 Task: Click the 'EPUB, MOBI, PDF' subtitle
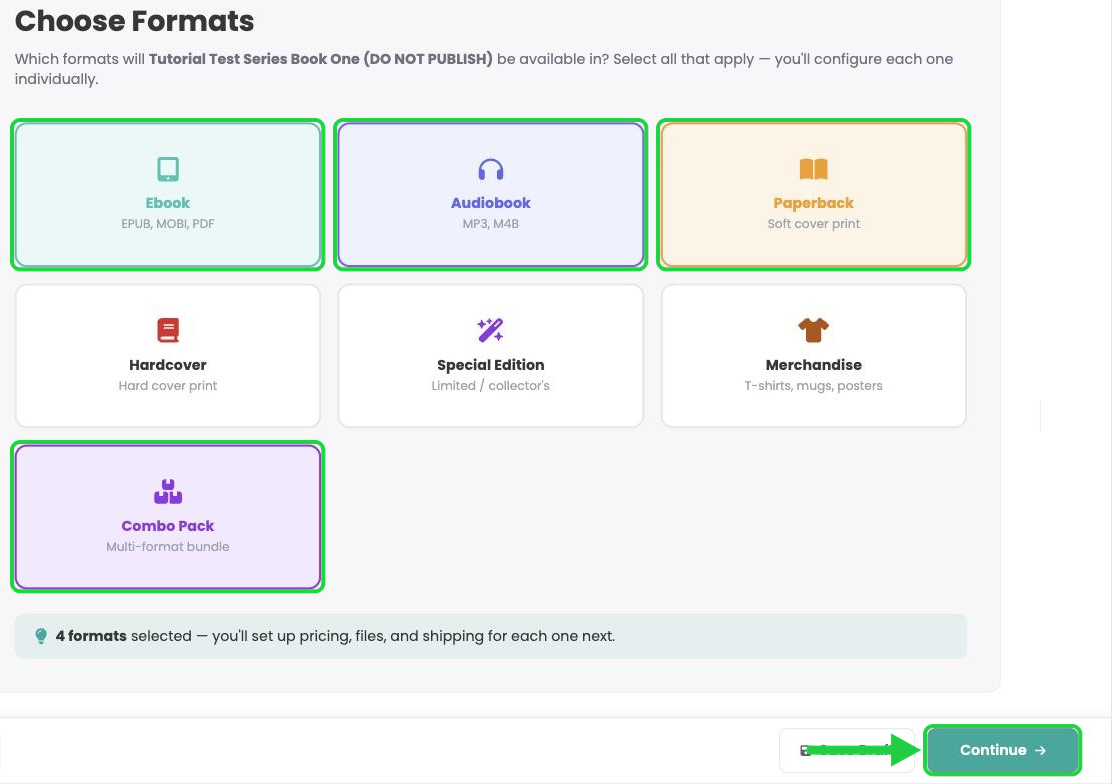pyautogui.click(x=167, y=223)
